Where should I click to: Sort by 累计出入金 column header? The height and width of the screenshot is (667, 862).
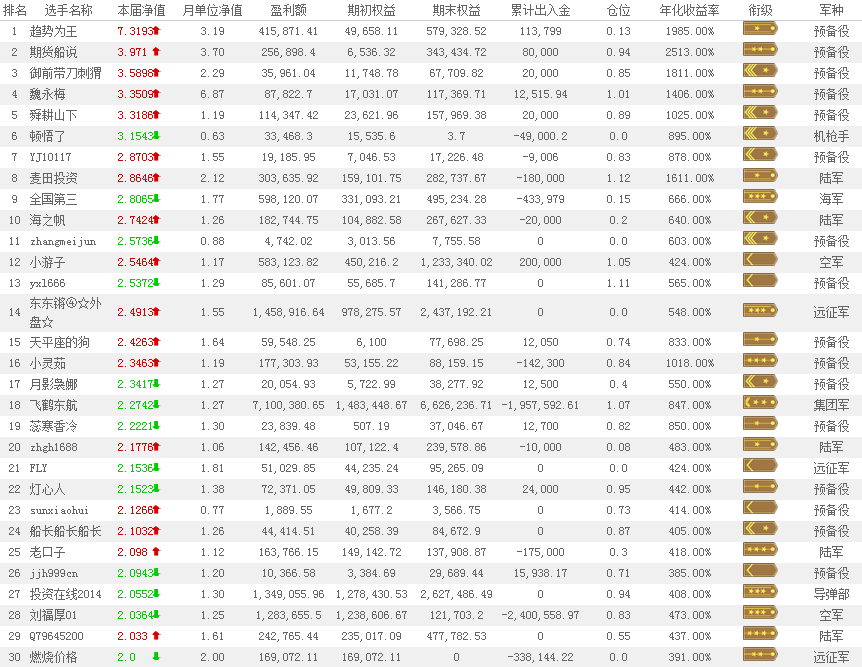coord(540,10)
